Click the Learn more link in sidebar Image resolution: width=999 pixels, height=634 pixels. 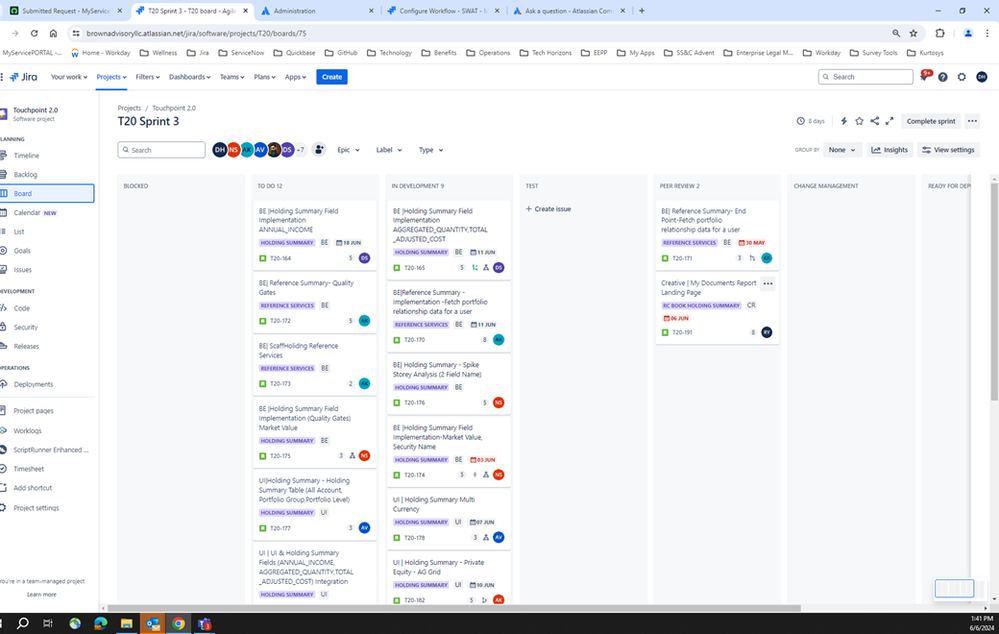coord(41,594)
